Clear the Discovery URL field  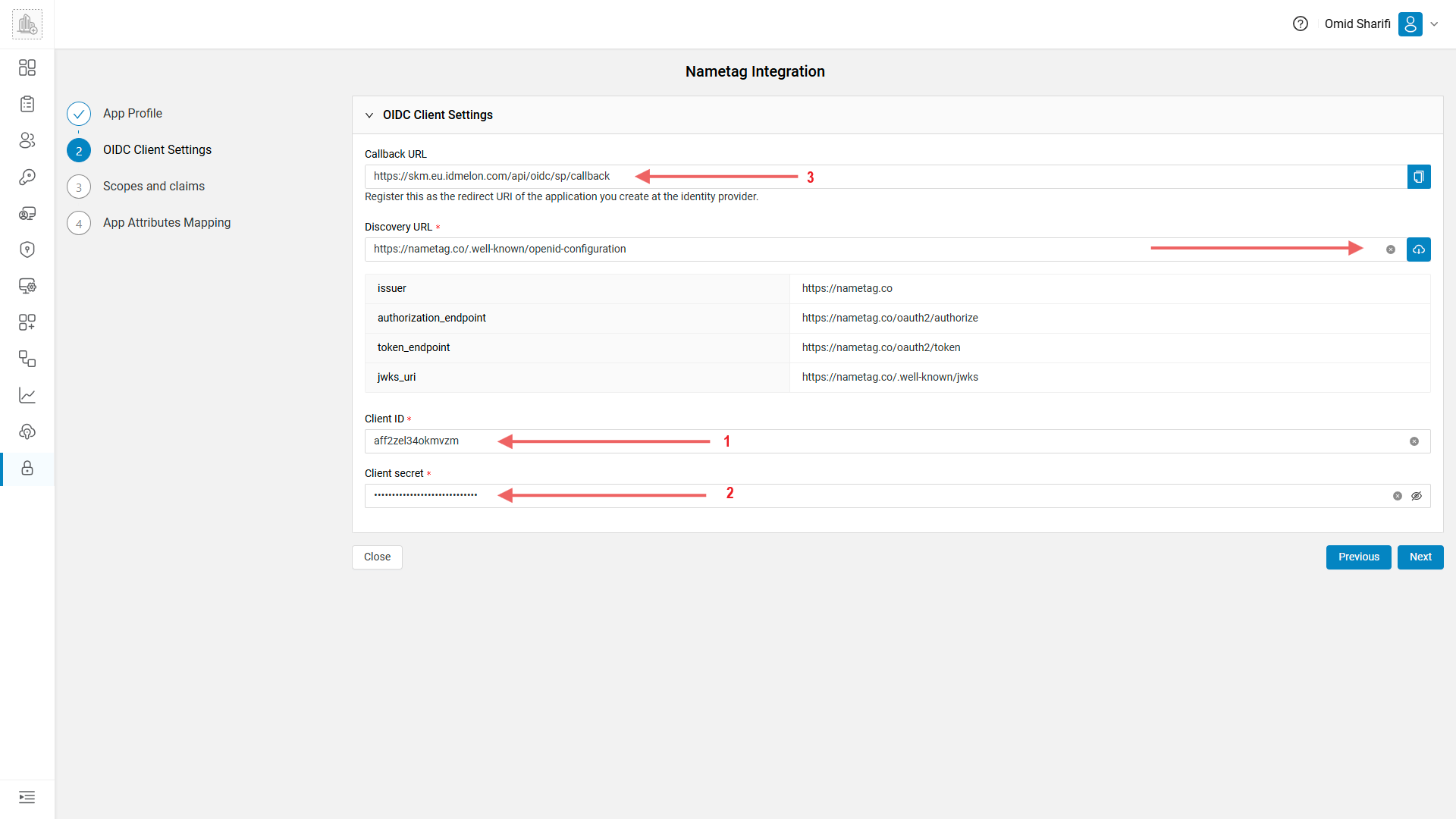pyautogui.click(x=1391, y=249)
